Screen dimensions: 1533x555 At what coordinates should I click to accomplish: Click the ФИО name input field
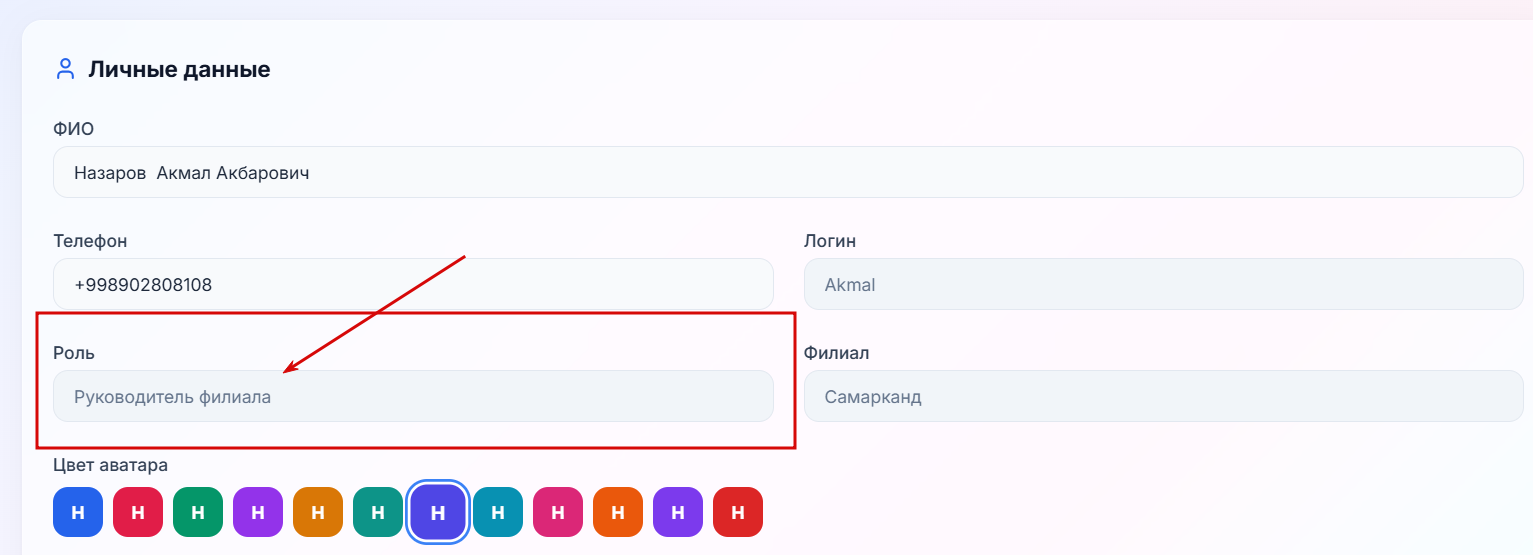tap(788, 172)
